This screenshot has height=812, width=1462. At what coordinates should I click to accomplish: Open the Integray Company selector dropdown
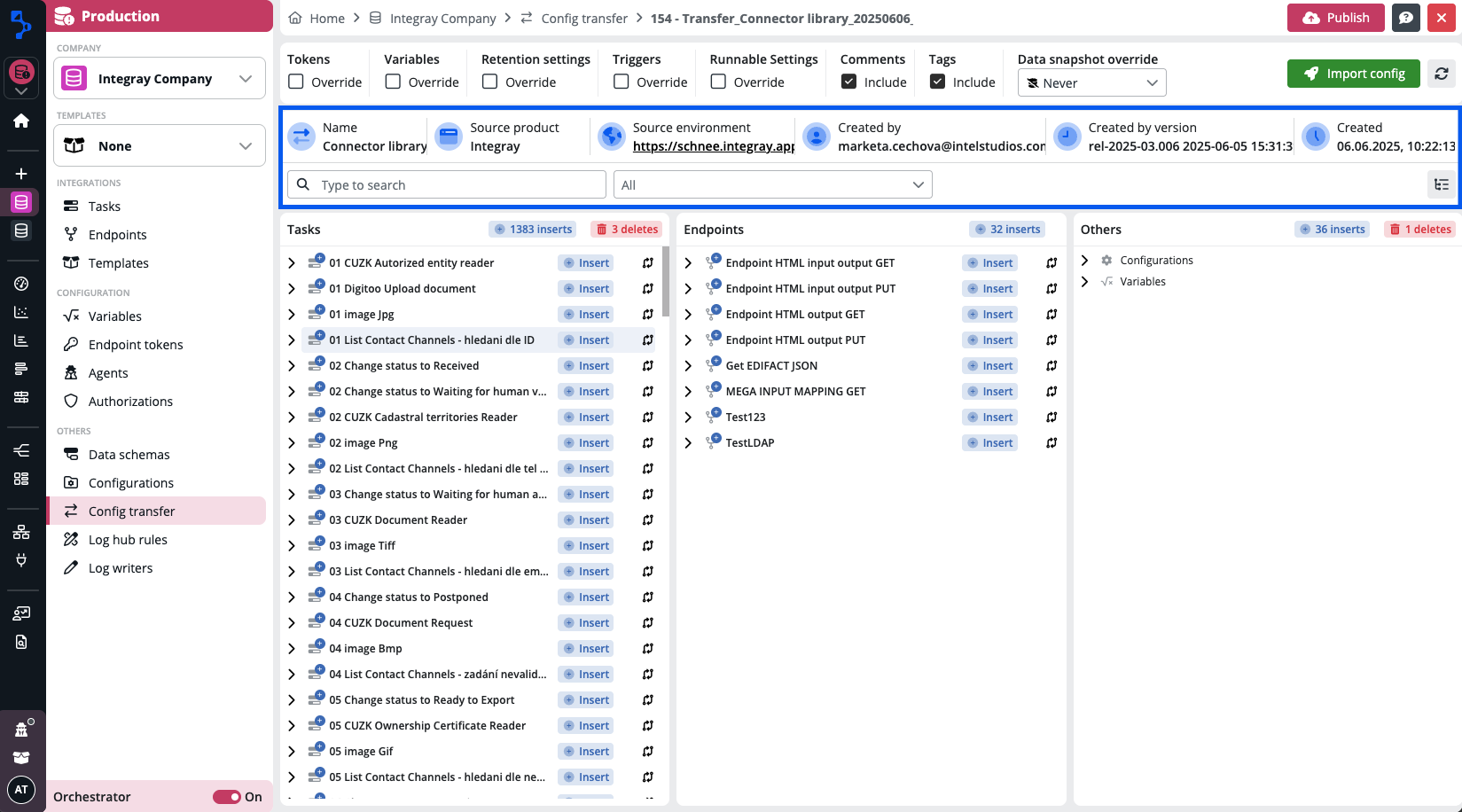160,79
